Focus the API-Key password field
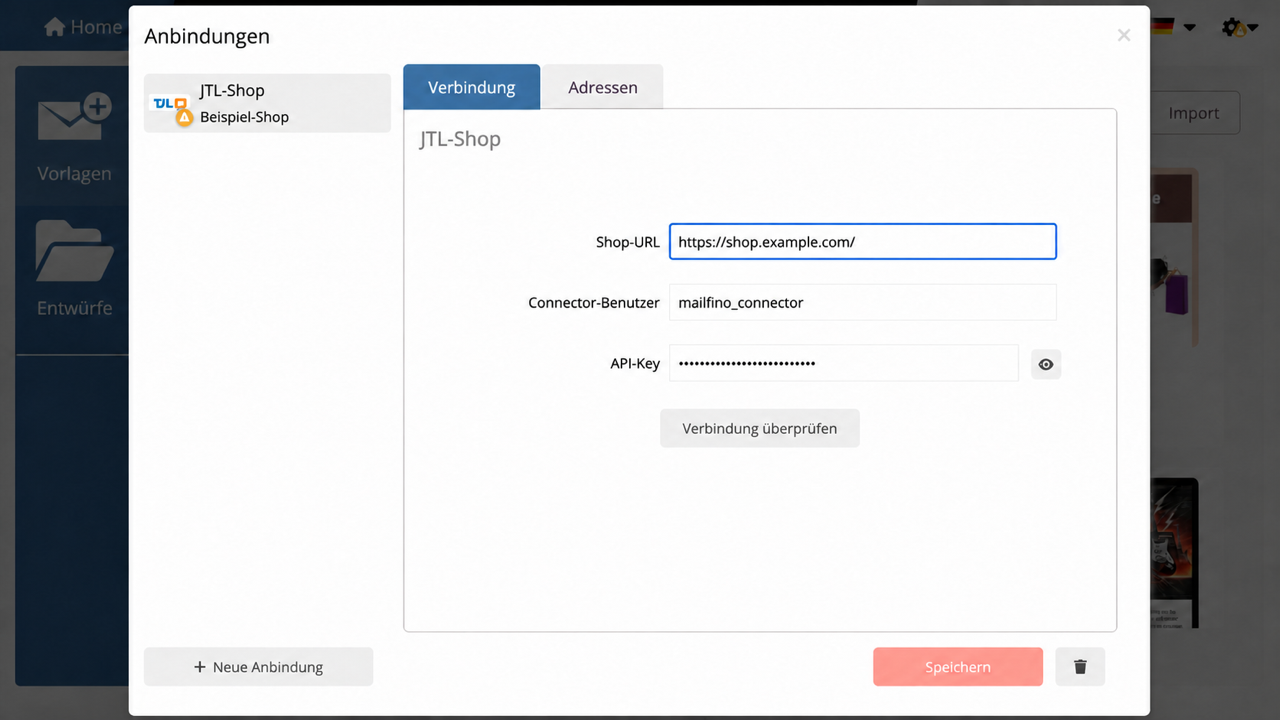This screenshot has width=1280, height=720. tap(844, 363)
